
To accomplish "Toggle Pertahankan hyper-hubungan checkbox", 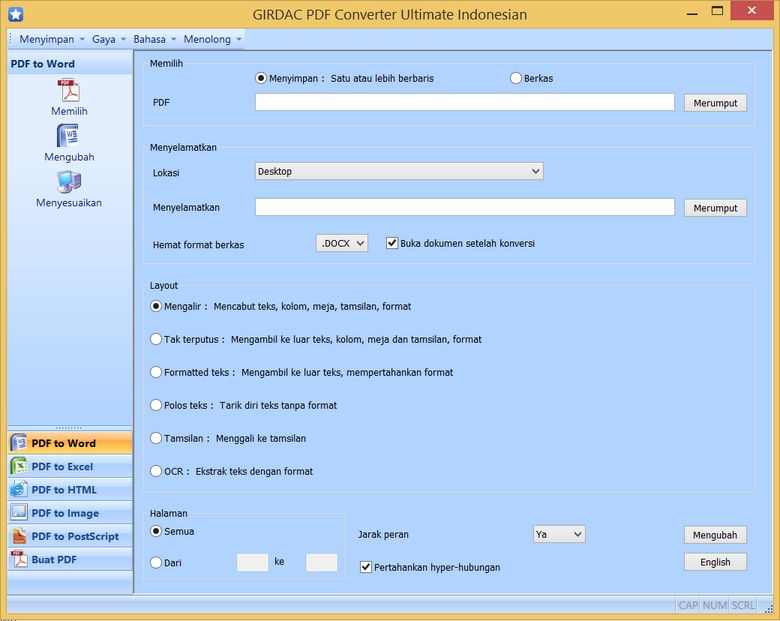I will (x=366, y=567).
